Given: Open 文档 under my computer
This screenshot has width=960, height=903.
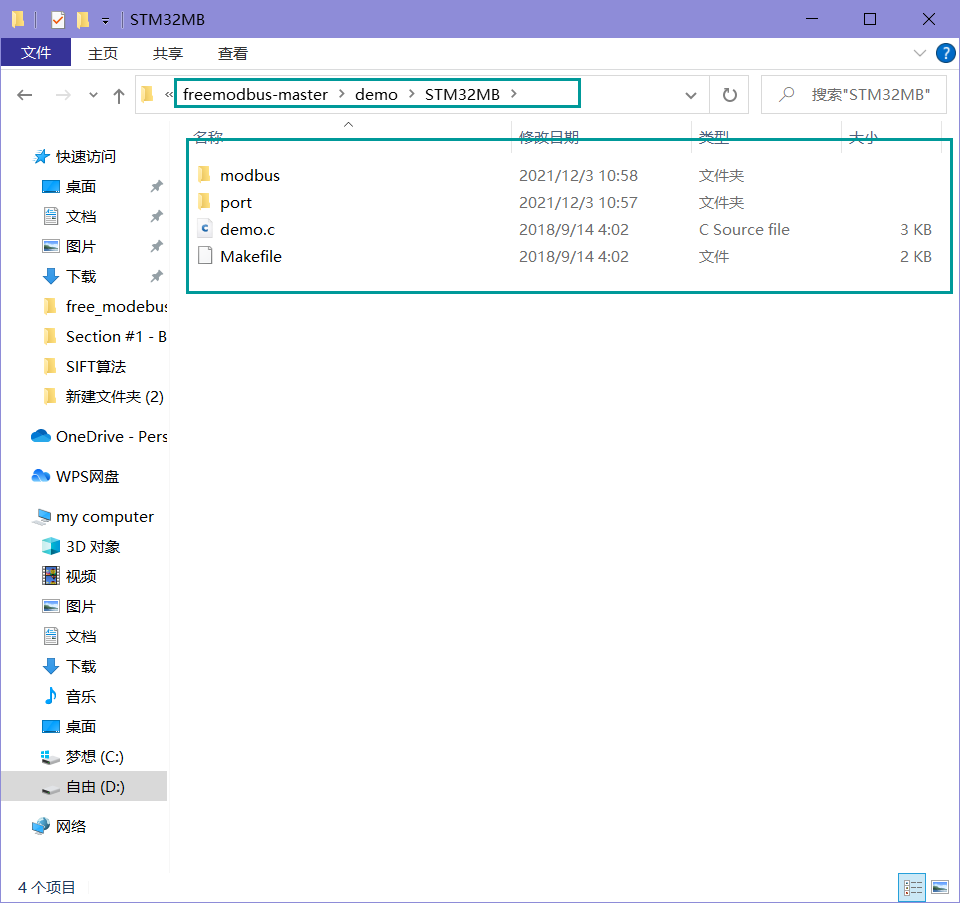Looking at the screenshot, I should pos(80,637).
